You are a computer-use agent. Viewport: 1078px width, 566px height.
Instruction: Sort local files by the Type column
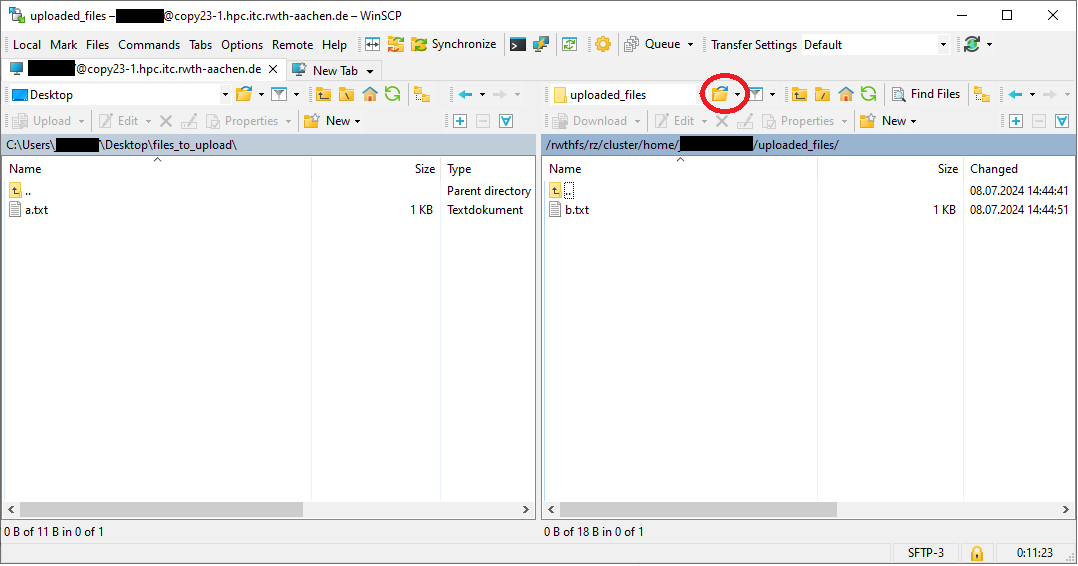point(487,169)
